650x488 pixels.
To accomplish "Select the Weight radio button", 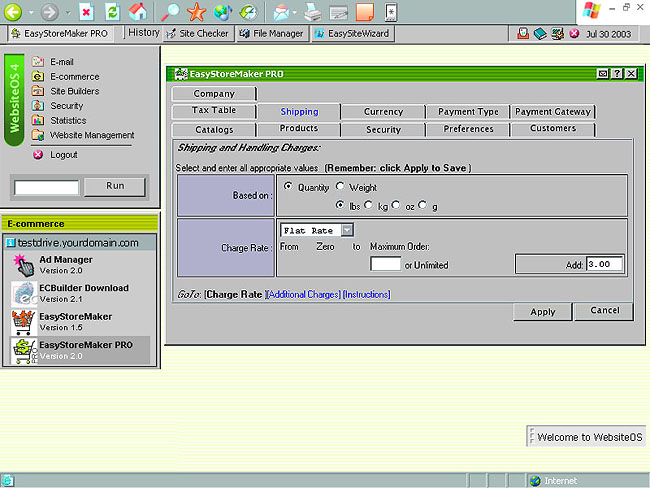I will pos(340,187).
